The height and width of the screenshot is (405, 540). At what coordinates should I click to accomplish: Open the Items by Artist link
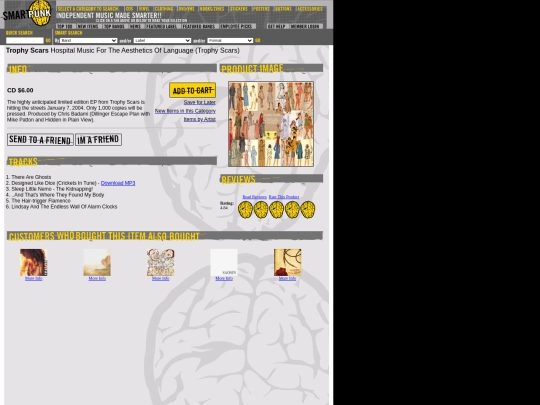point(199,119)
